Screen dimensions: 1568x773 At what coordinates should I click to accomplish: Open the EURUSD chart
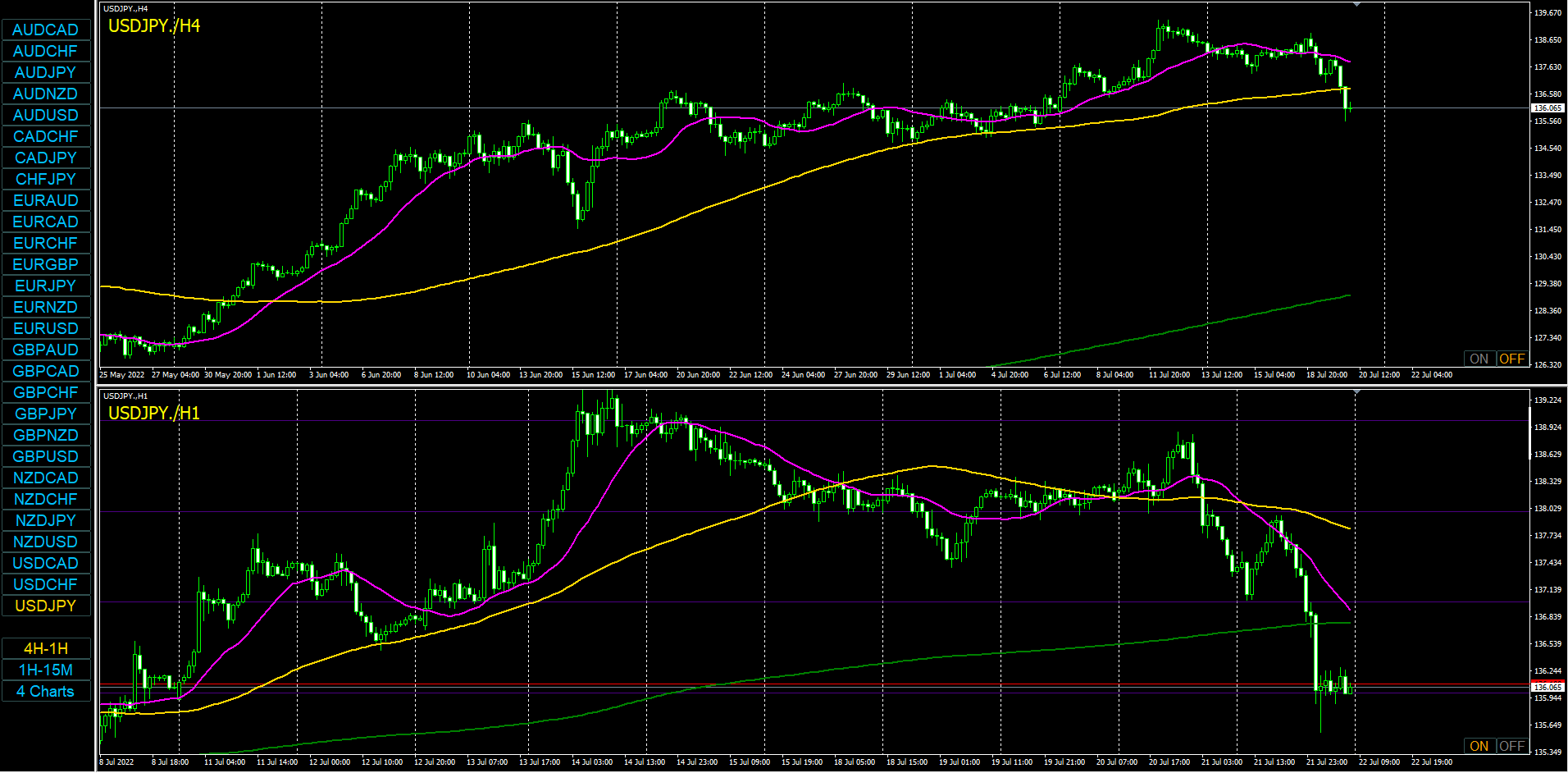pyautogui.click(x=46, y=328)
